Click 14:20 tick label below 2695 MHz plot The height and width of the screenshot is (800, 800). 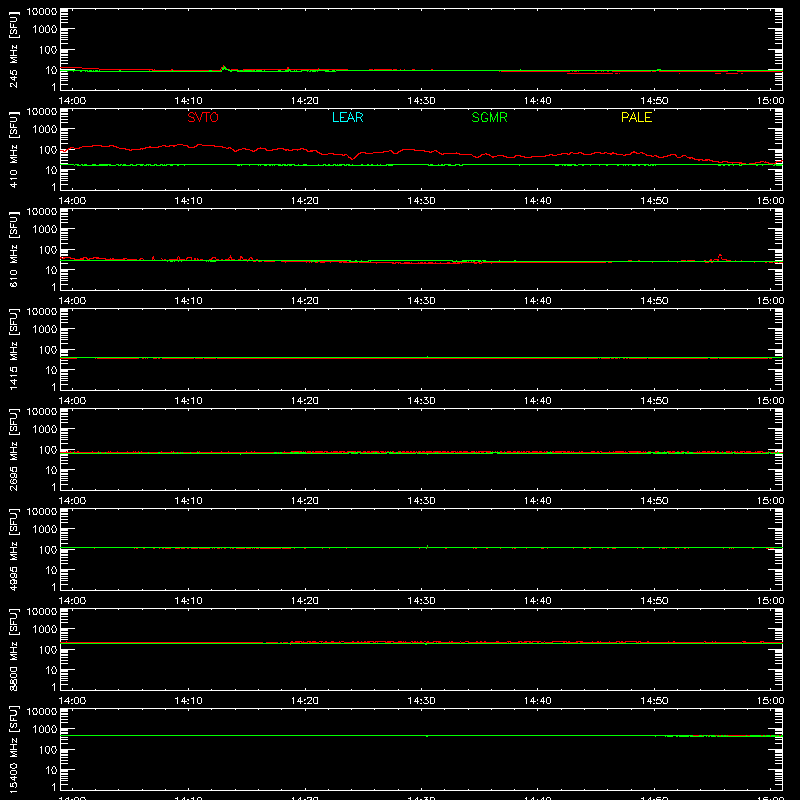point(305,501)
